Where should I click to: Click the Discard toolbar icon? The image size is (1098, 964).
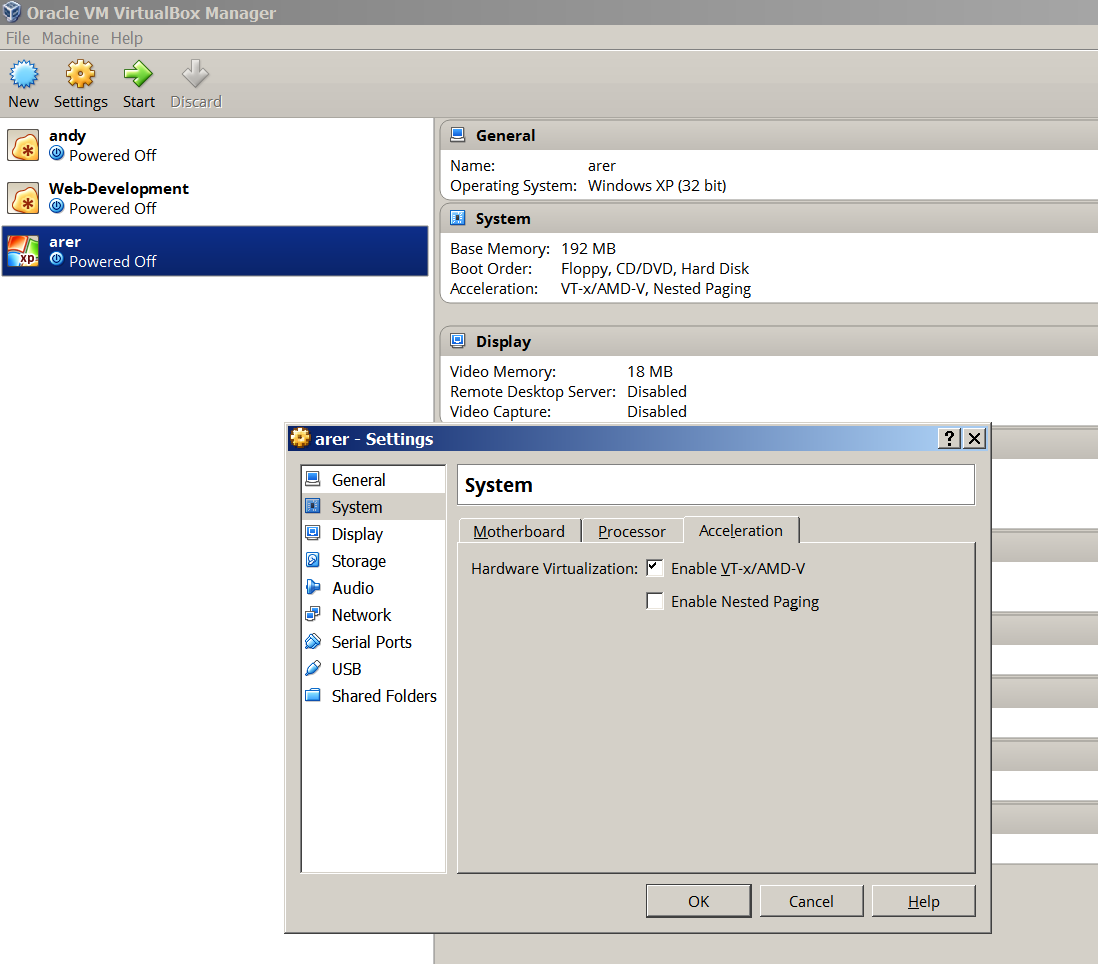[195, 74]
